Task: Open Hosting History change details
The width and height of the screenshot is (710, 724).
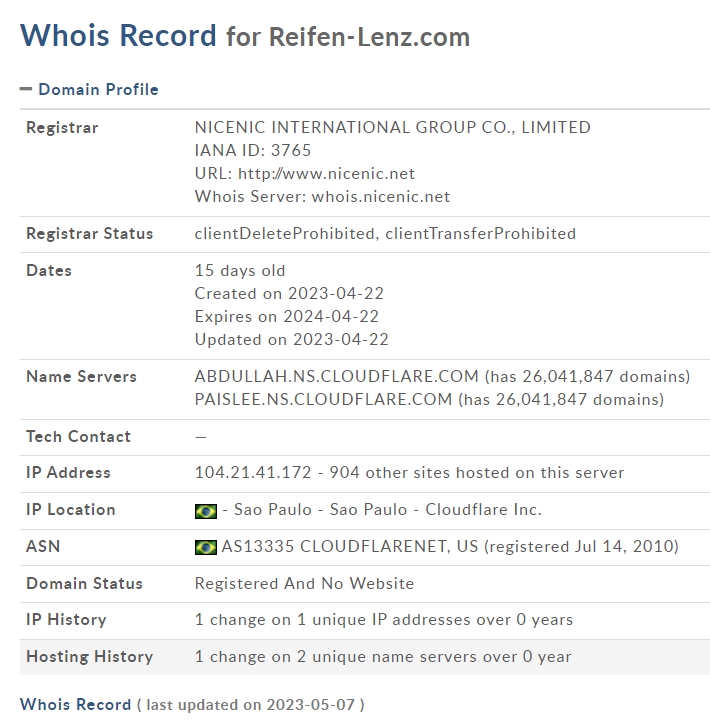Action: [x=383, y=657]
